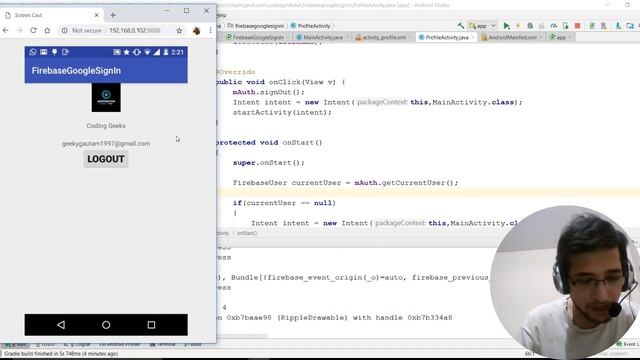Click the browser forward arrow
The width and height of the screenshot is (640, 360).
[x=19, y=30]
